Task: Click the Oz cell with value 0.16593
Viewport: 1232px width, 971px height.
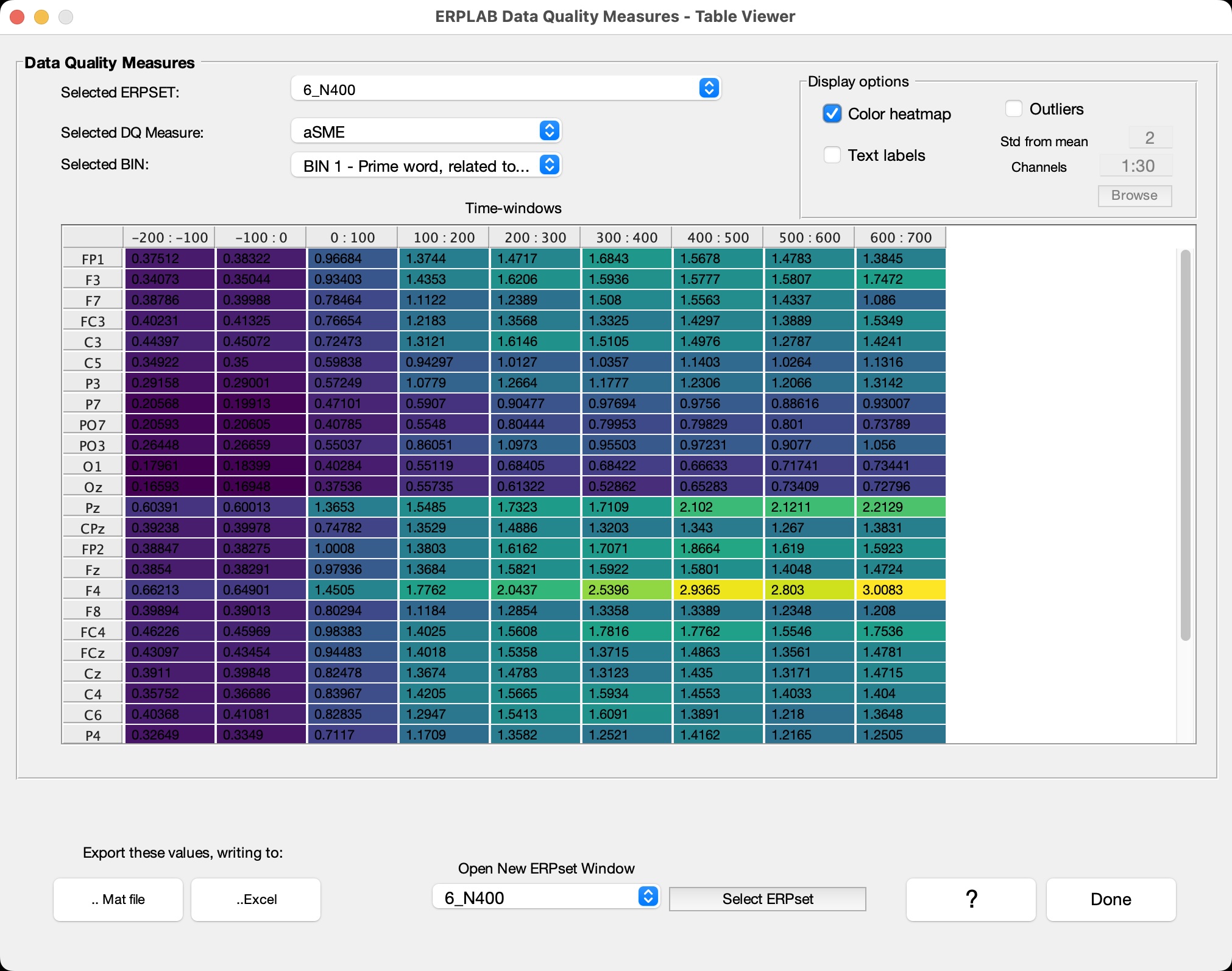Action: pyautogui.click(x=169, y=486)
